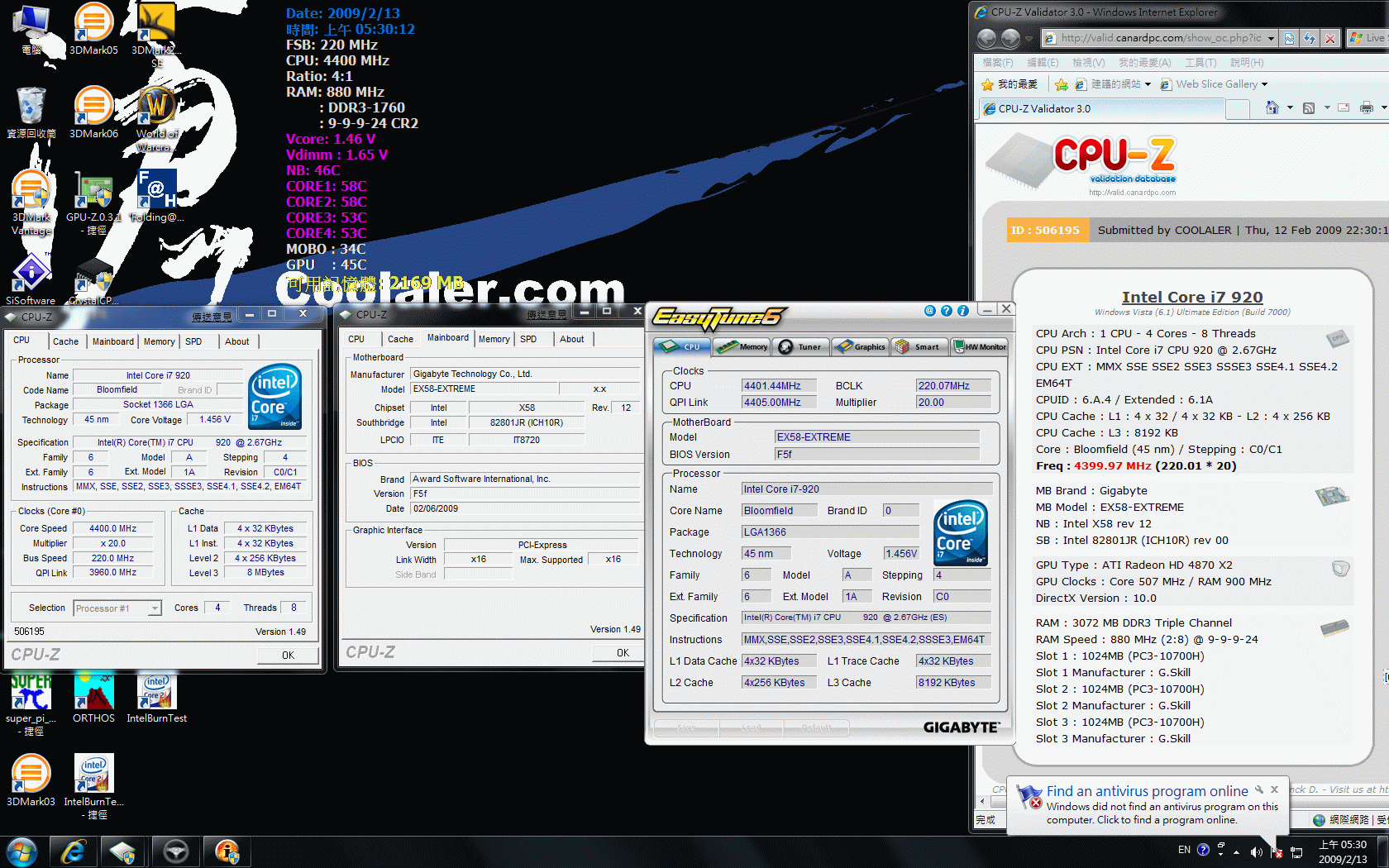Expand IE address bar dropdown arrow

(1272, 38)
